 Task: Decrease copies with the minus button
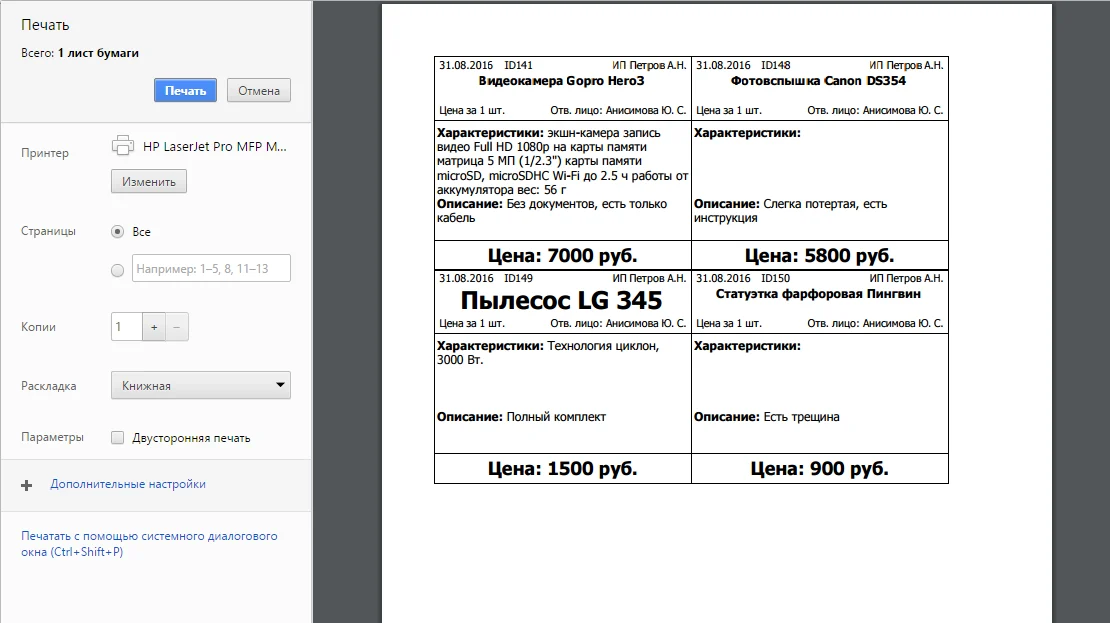[177, 327]
